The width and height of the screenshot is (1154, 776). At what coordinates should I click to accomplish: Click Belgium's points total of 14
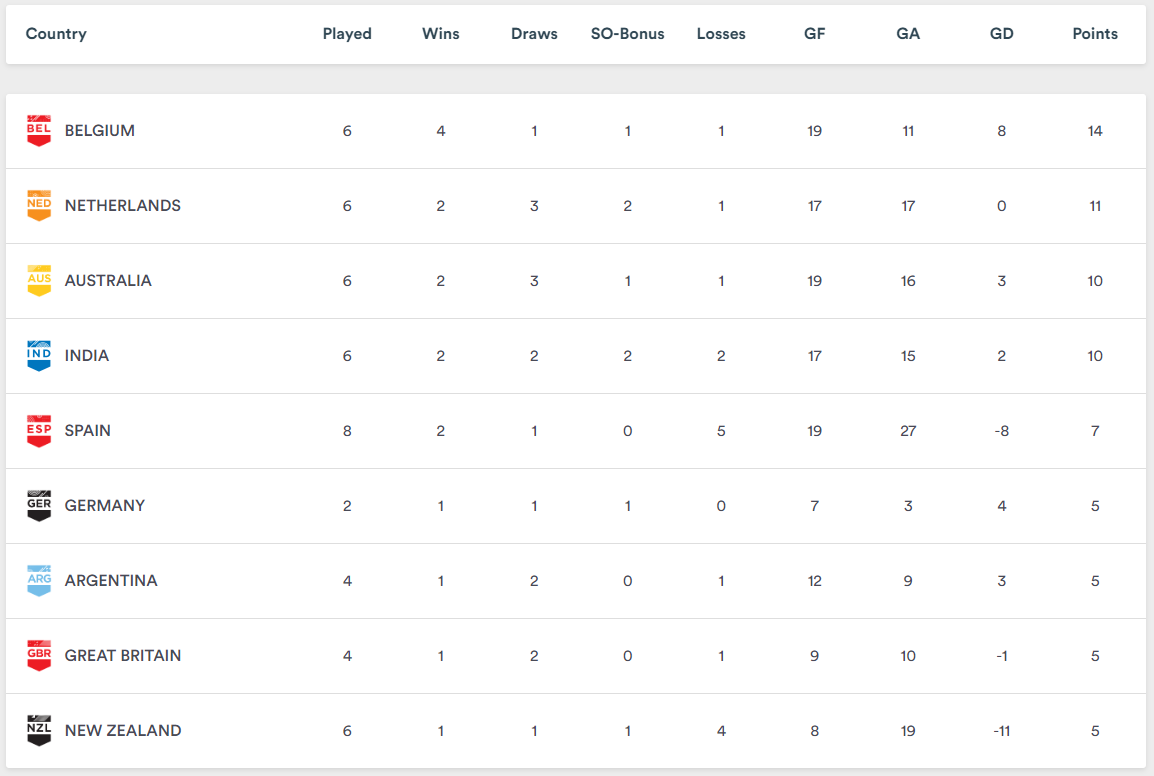point(1095,131)
